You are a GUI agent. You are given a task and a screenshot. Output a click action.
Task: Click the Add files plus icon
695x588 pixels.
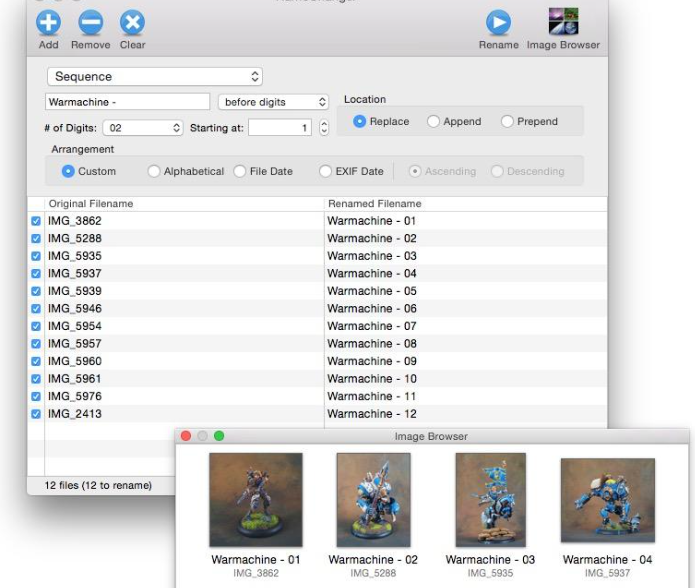(48, 22)
